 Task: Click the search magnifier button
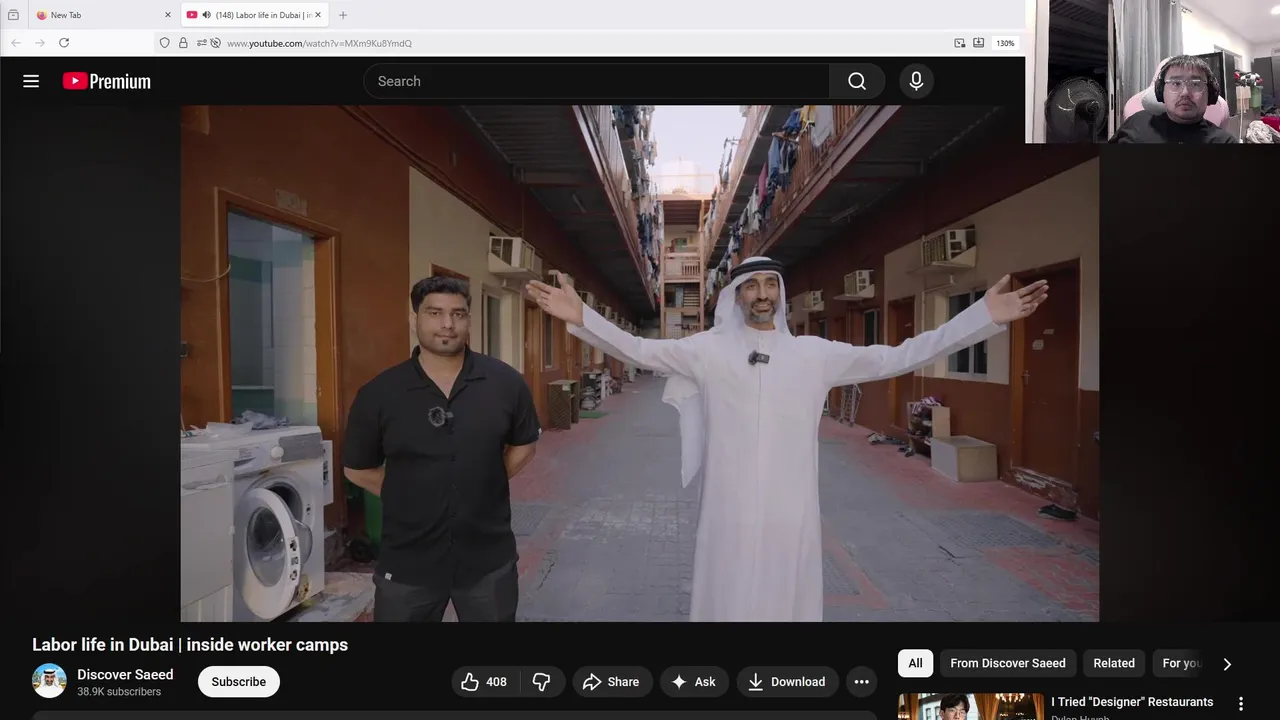857,81
